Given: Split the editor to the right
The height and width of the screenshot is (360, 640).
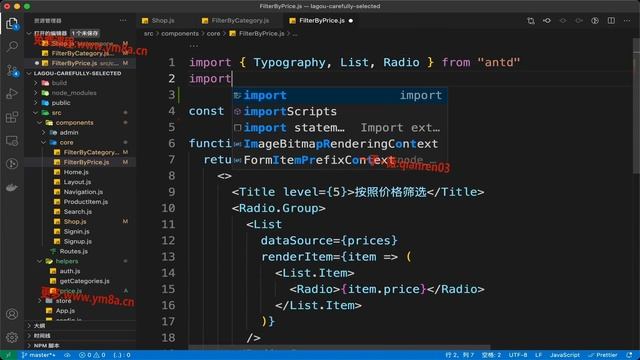Looking at the screenshot, I should click(611, 20).
